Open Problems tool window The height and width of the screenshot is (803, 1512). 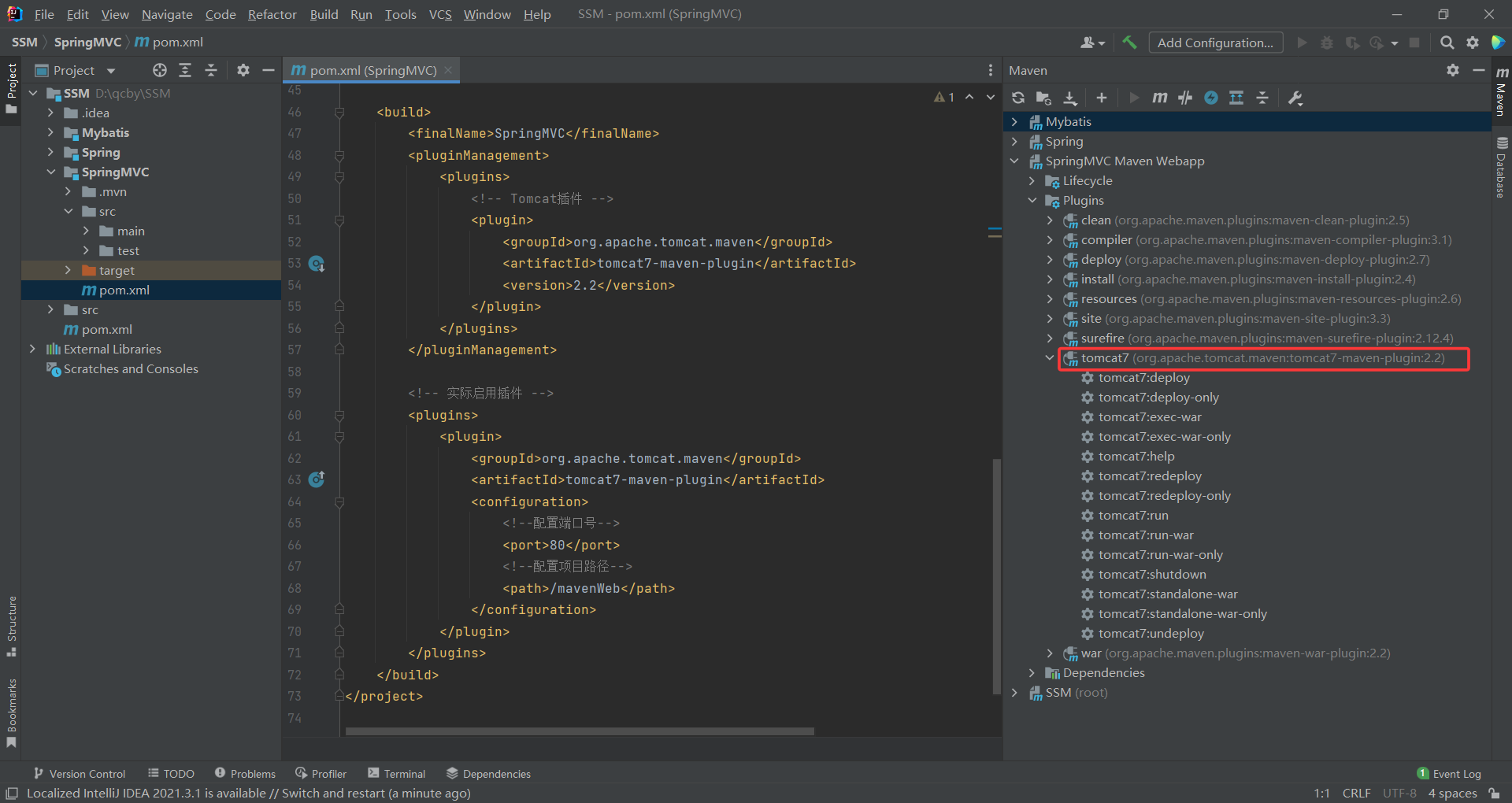pos(245,774)
